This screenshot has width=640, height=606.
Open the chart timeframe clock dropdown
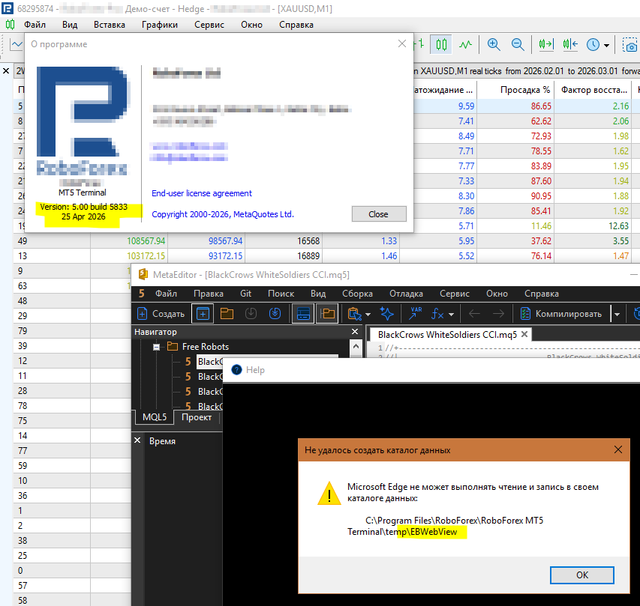[598, 45]
